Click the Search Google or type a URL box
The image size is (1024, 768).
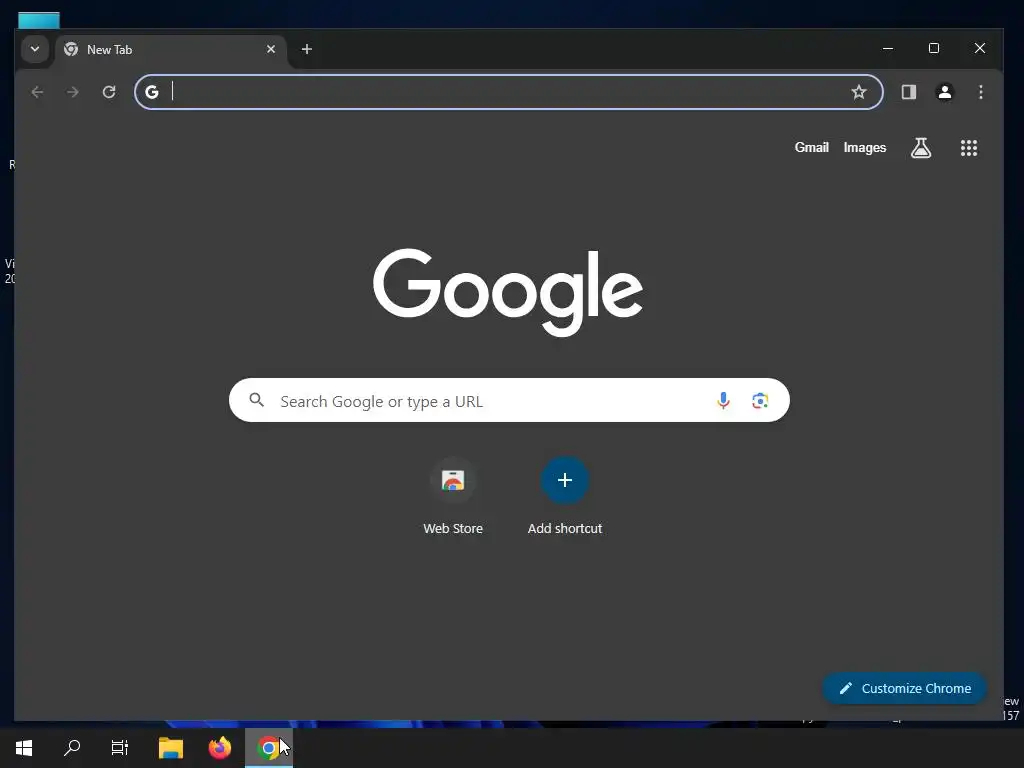coord(509,400)
